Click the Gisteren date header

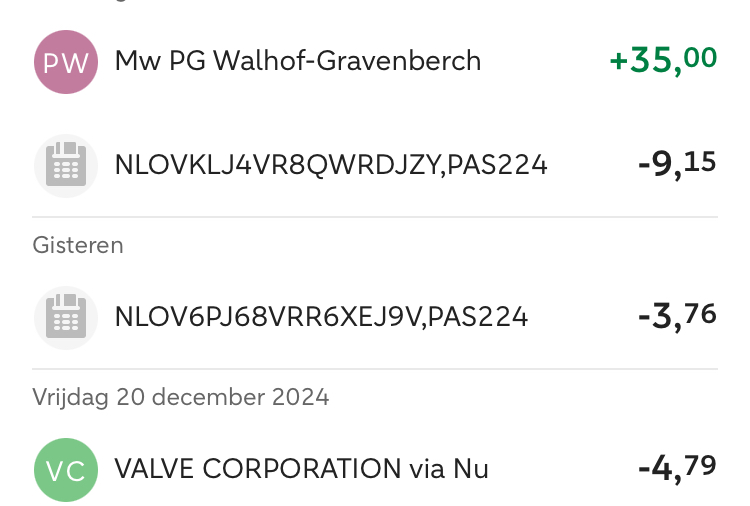coord(78,245)
